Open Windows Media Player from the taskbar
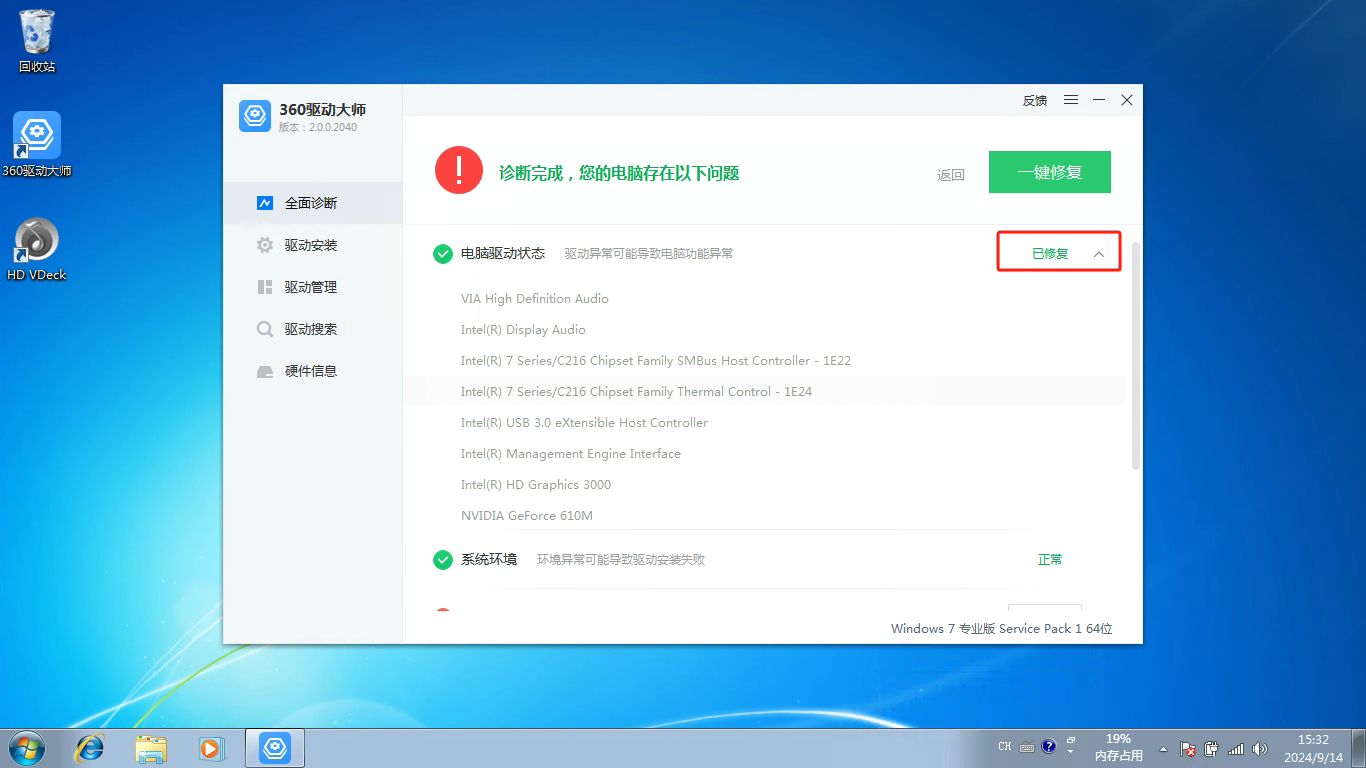This screenshot has width=1366, height=768. [210, 748]
